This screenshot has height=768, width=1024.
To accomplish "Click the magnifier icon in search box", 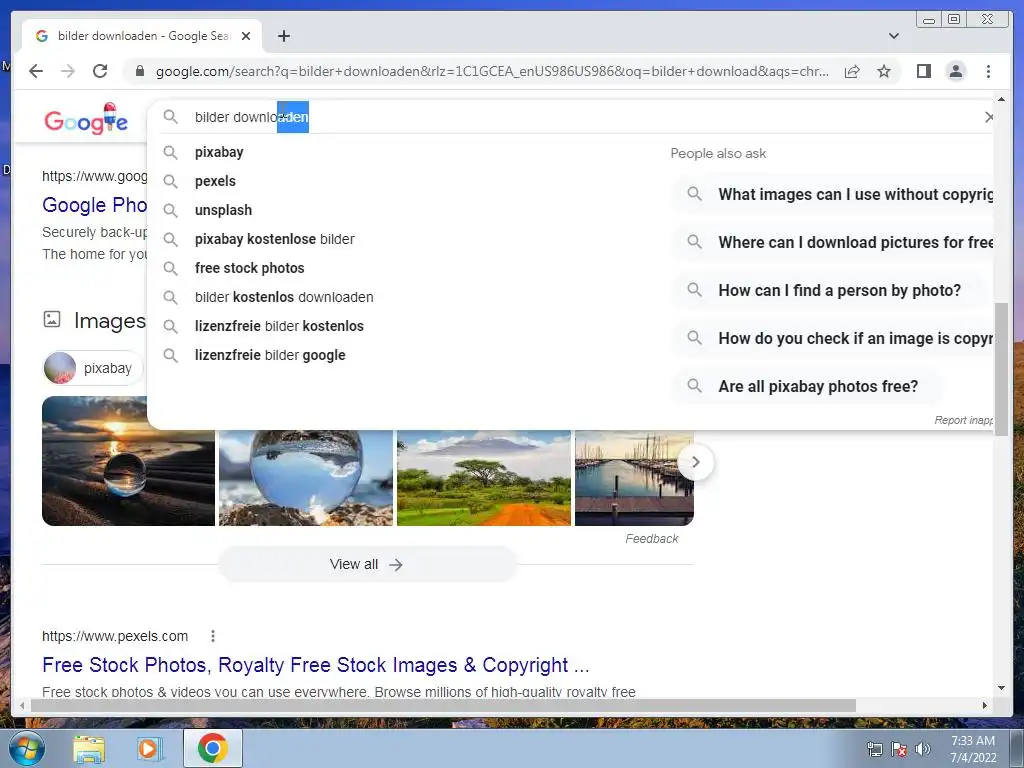I will [170, 117].
